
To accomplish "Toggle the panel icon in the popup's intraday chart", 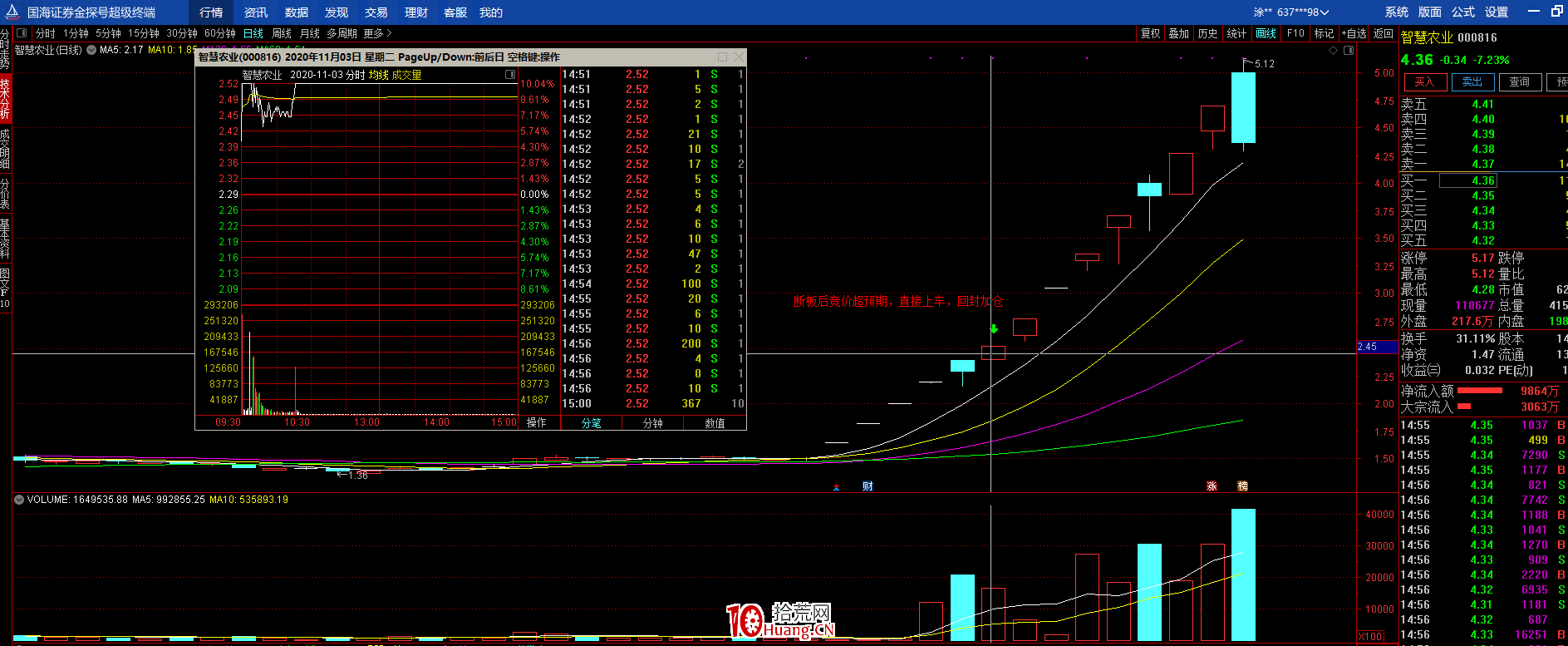I will (x=510, y=75).
